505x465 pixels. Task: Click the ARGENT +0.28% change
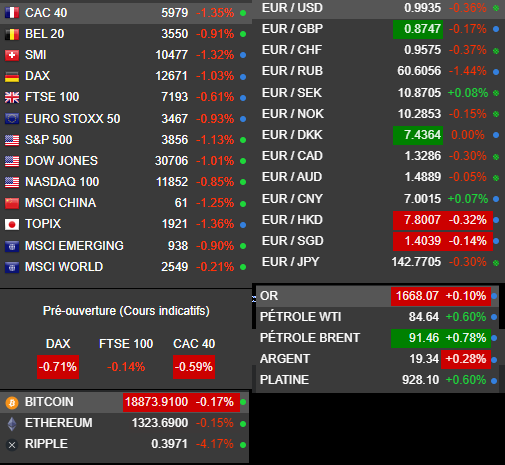pos(466,359)
